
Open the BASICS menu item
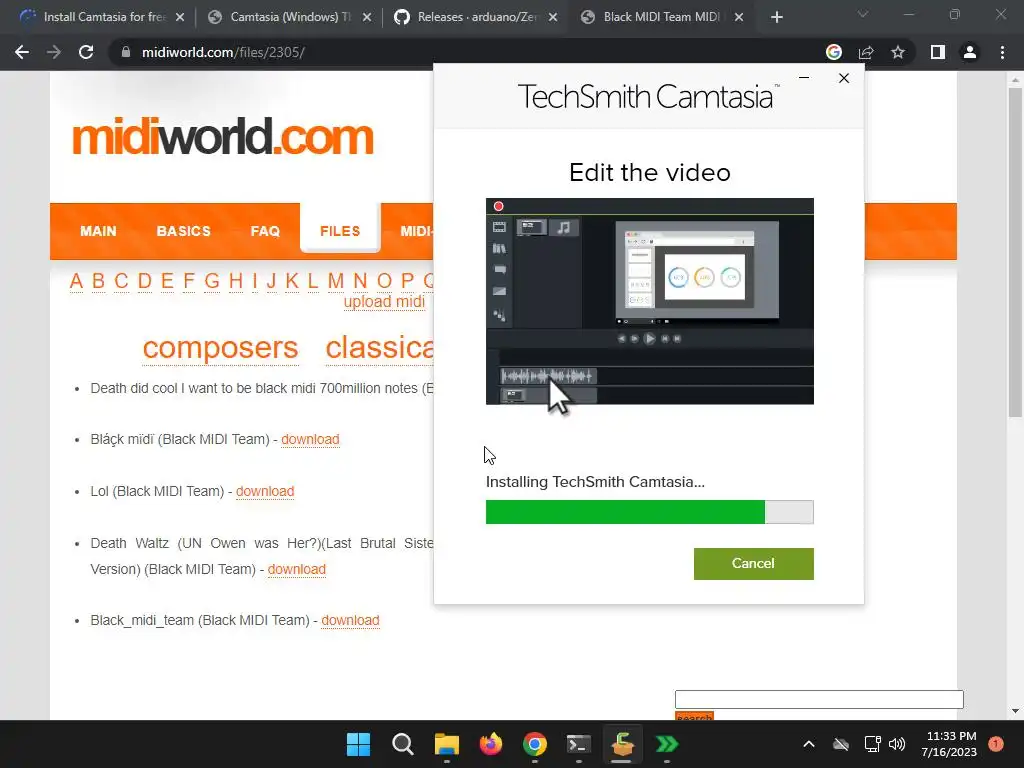coord(184,231)
